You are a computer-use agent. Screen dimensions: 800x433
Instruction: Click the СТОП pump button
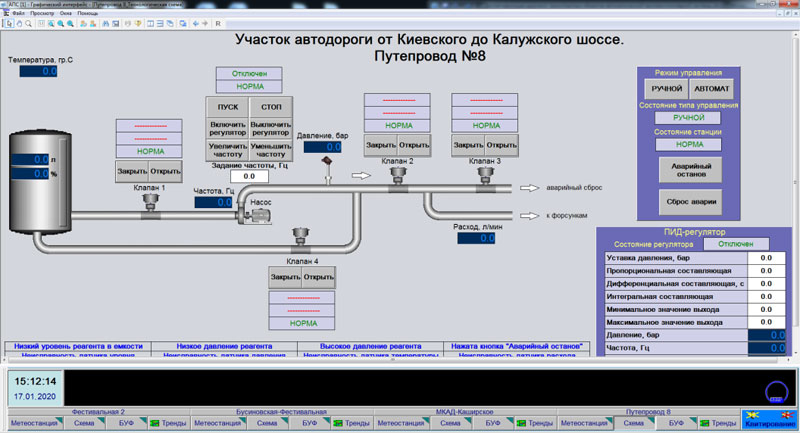[271, 107]
